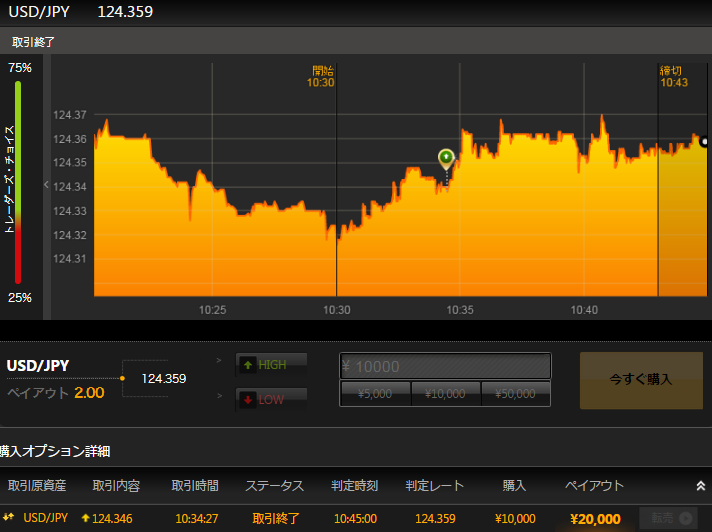The image size is (712, 532).
Task: Select the HIGH option button
Action: click(271, 365)
